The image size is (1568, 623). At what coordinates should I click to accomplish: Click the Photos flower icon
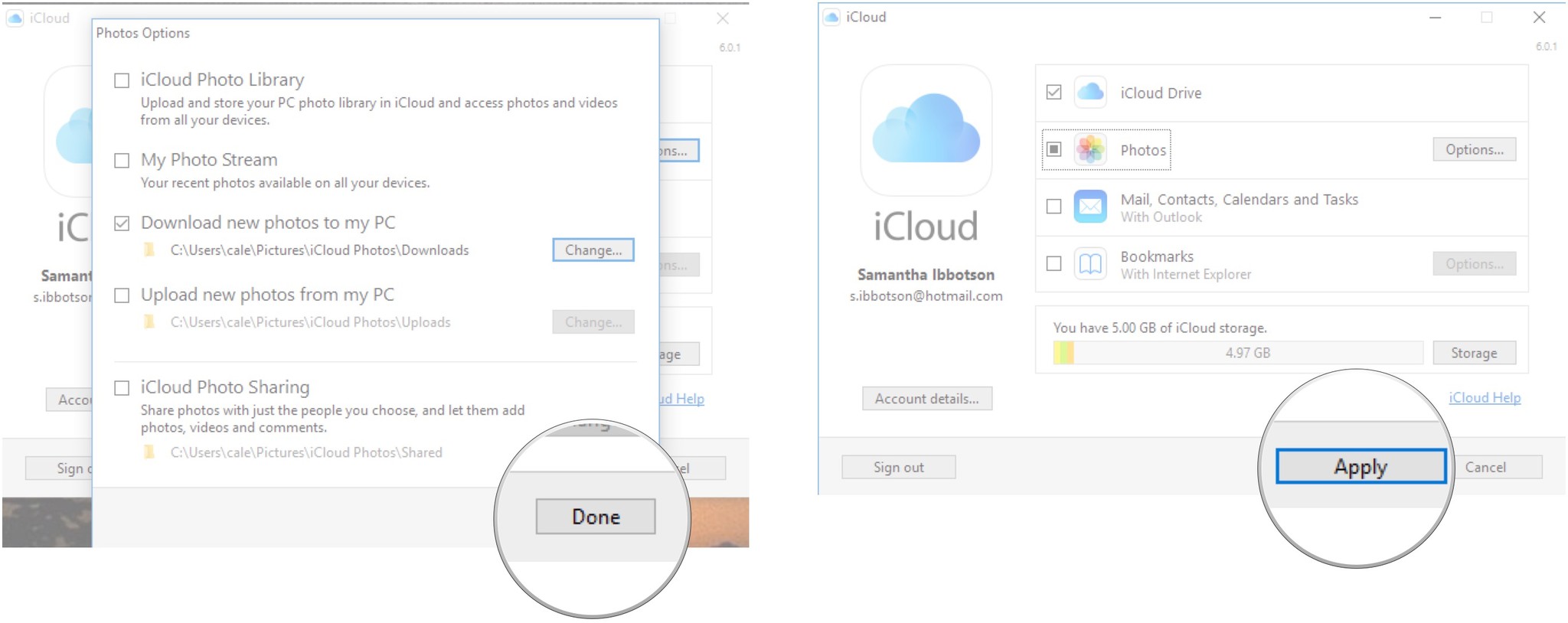click(1090, 150)
